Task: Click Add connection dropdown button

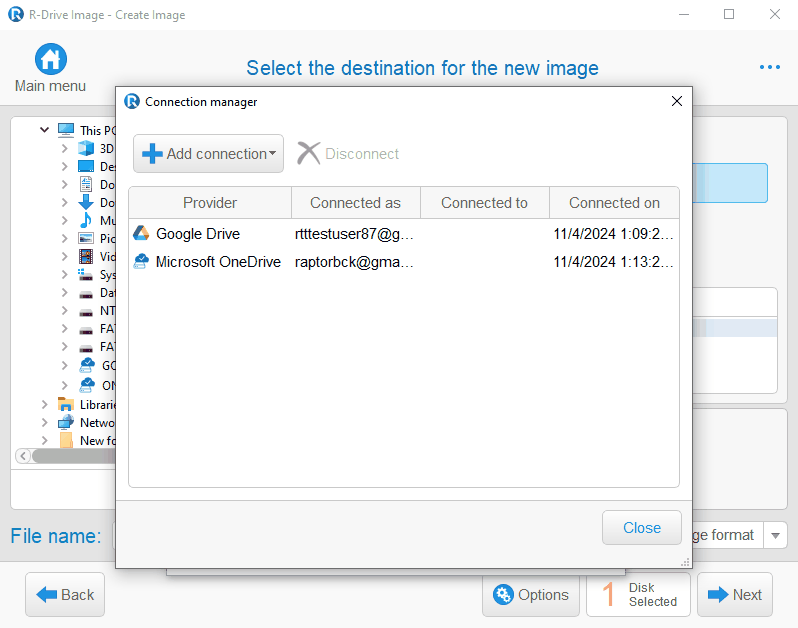Action: point(208,154)
